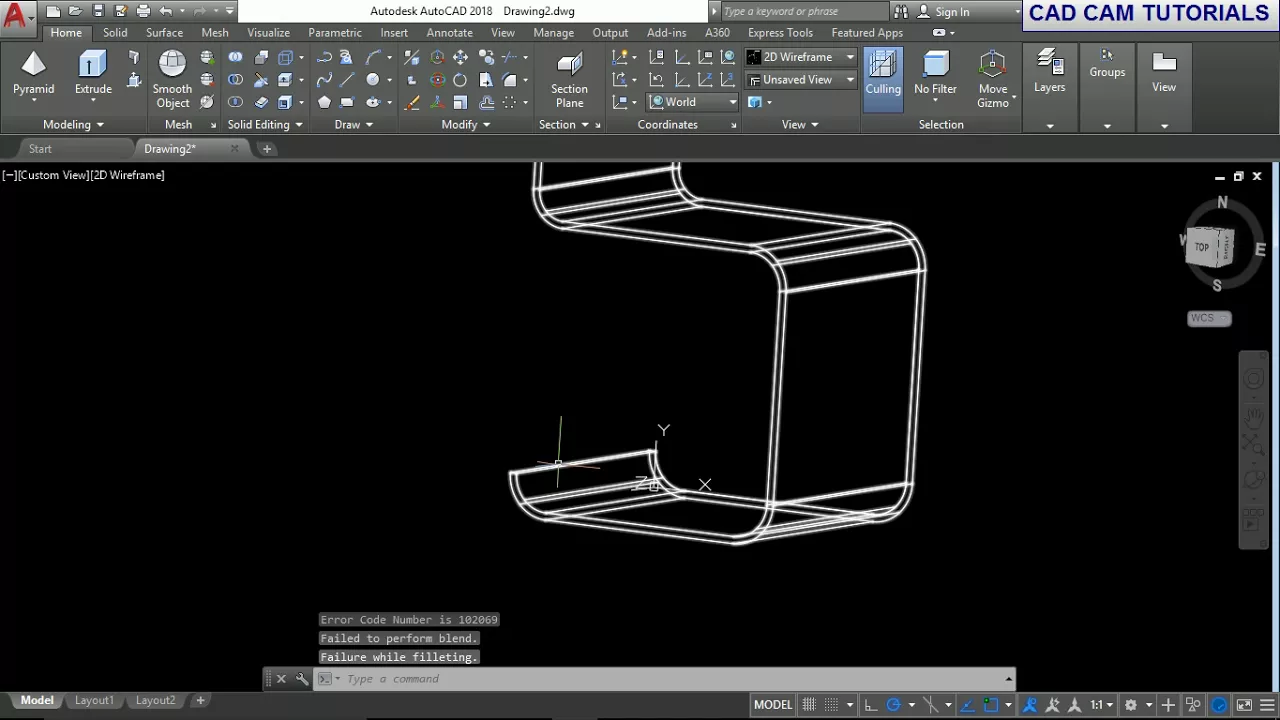Click the Erase modify icon
Viewport: 1280px width, 720px height.
pos(411,102)
